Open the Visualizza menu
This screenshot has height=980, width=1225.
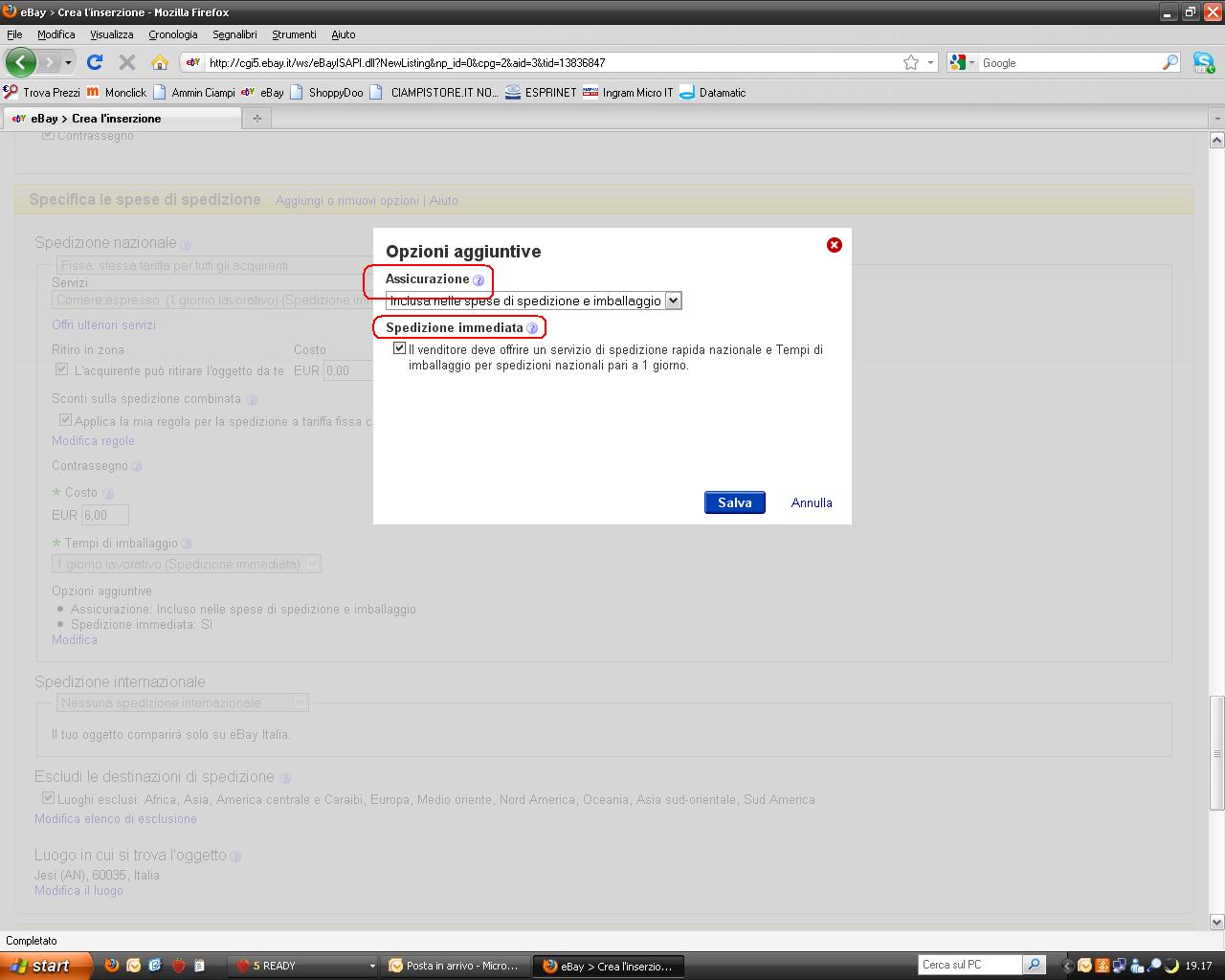click(x=112, y=34)
